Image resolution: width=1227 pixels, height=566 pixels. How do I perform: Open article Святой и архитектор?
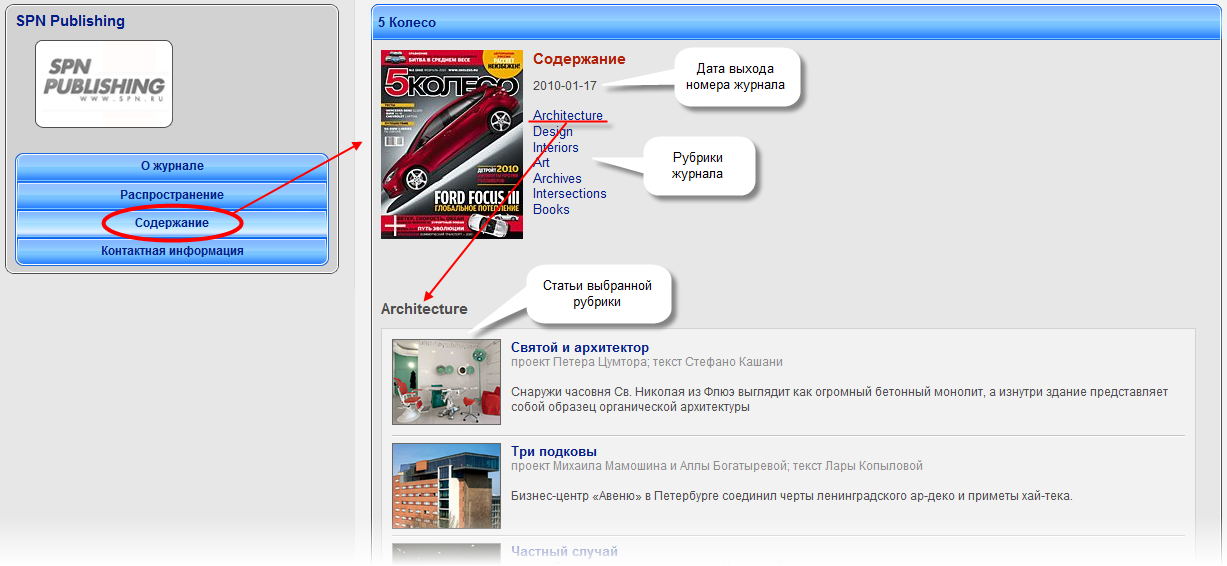click(580, 347)
